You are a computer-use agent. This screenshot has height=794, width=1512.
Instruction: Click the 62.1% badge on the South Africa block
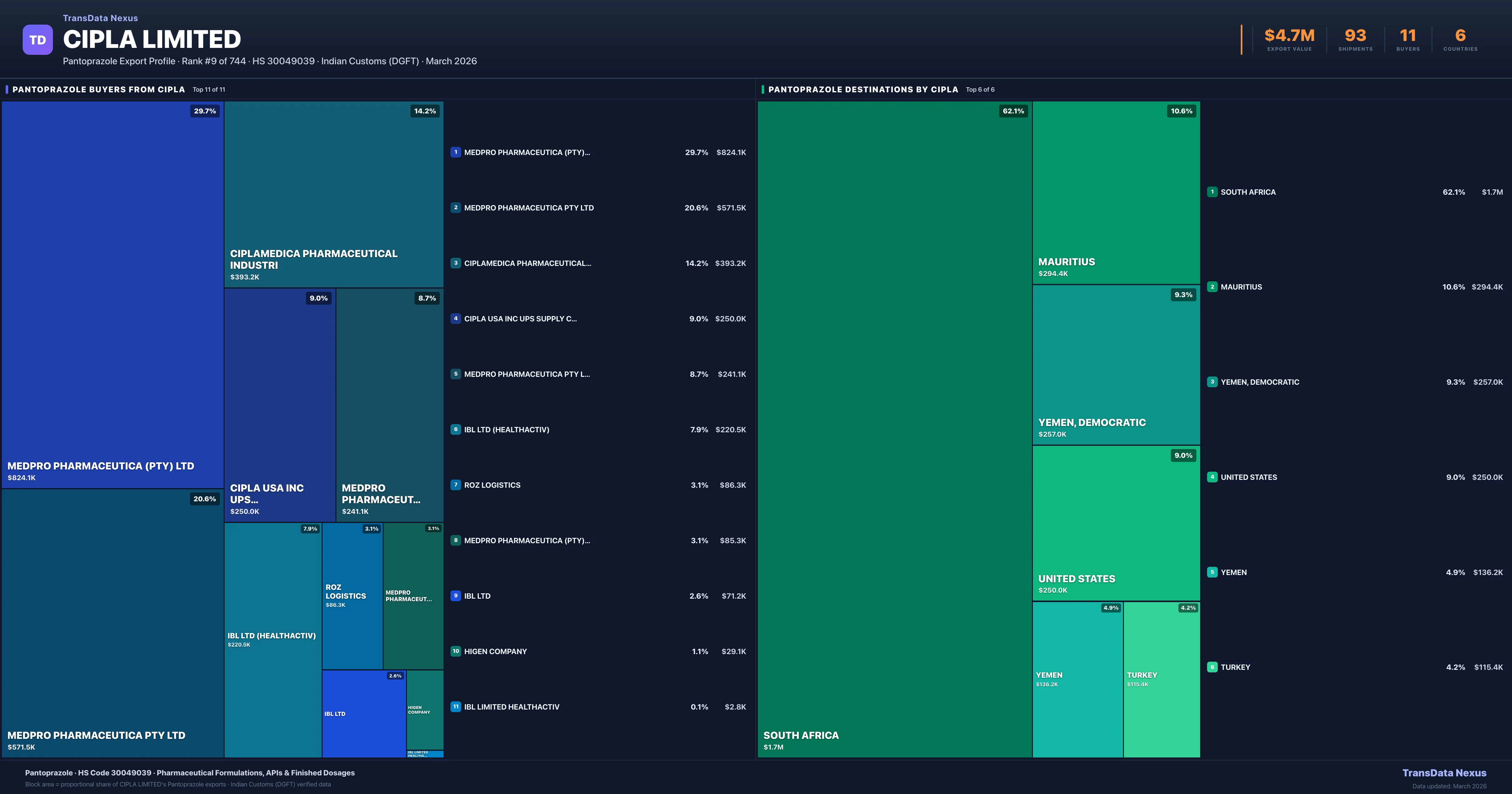point(1013,111)
